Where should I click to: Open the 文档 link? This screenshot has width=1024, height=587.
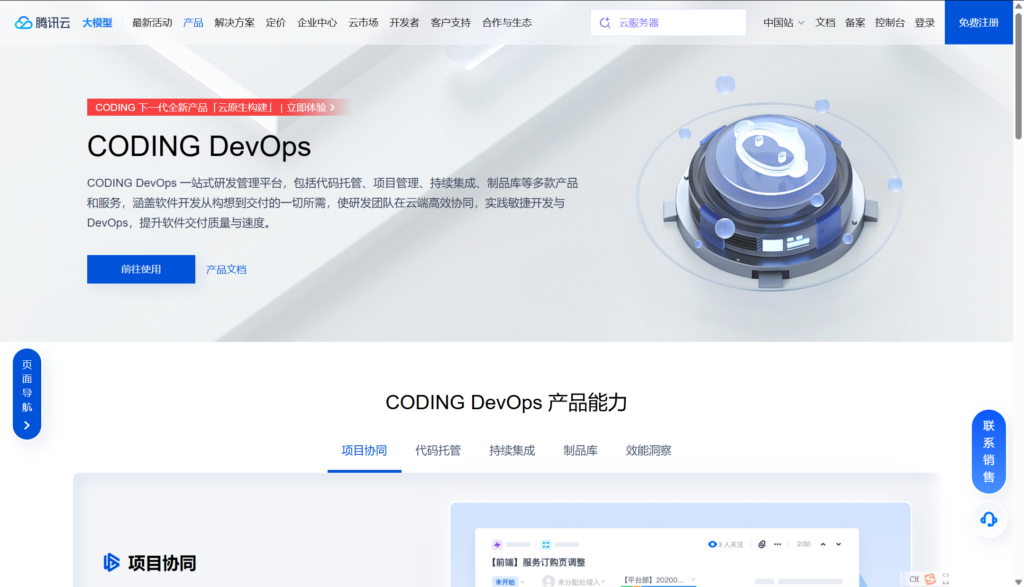tap(825, 23)
